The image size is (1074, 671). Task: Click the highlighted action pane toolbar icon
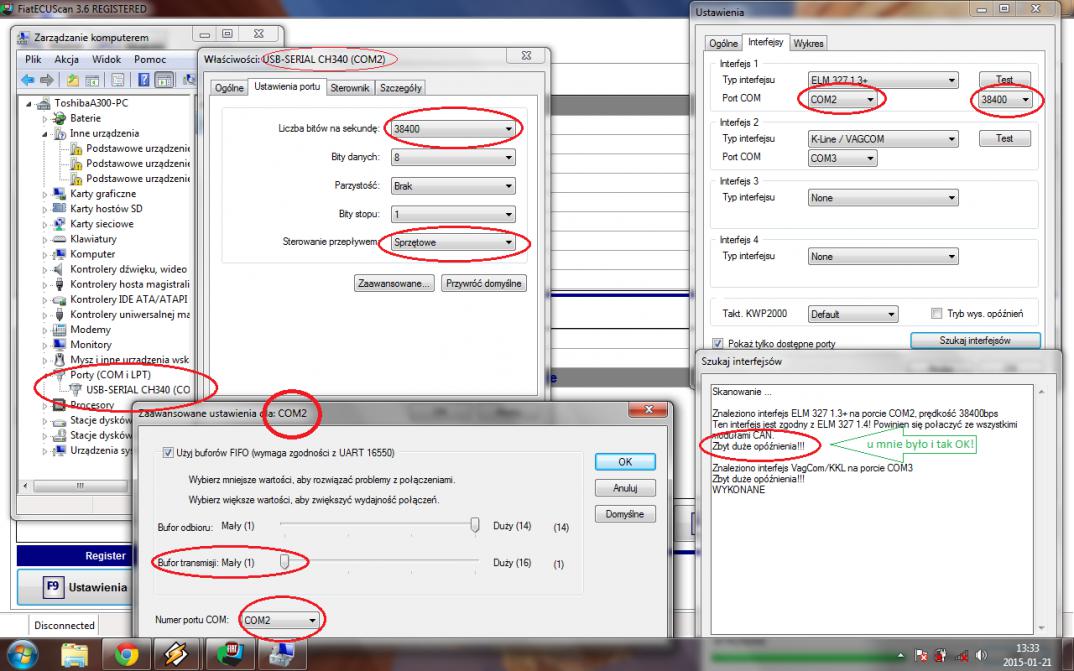coord(164,80)
